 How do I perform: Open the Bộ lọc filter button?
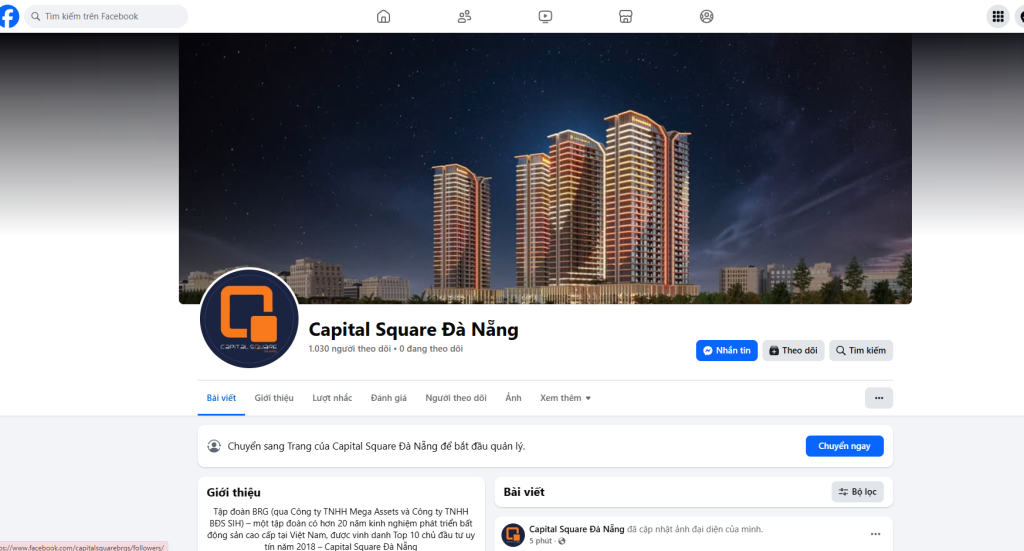tap(857, 492)
